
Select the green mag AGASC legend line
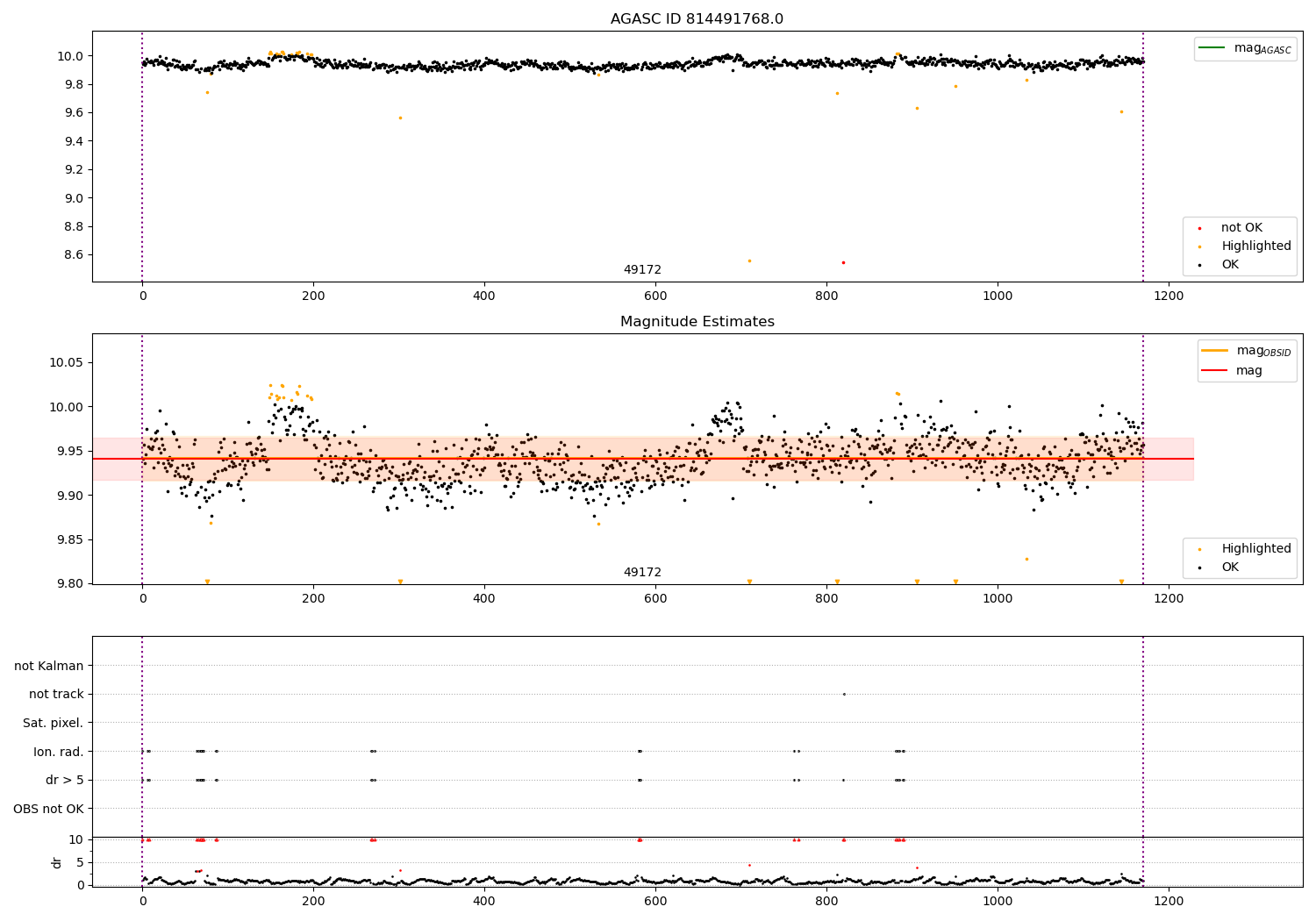coord(1212,48)
